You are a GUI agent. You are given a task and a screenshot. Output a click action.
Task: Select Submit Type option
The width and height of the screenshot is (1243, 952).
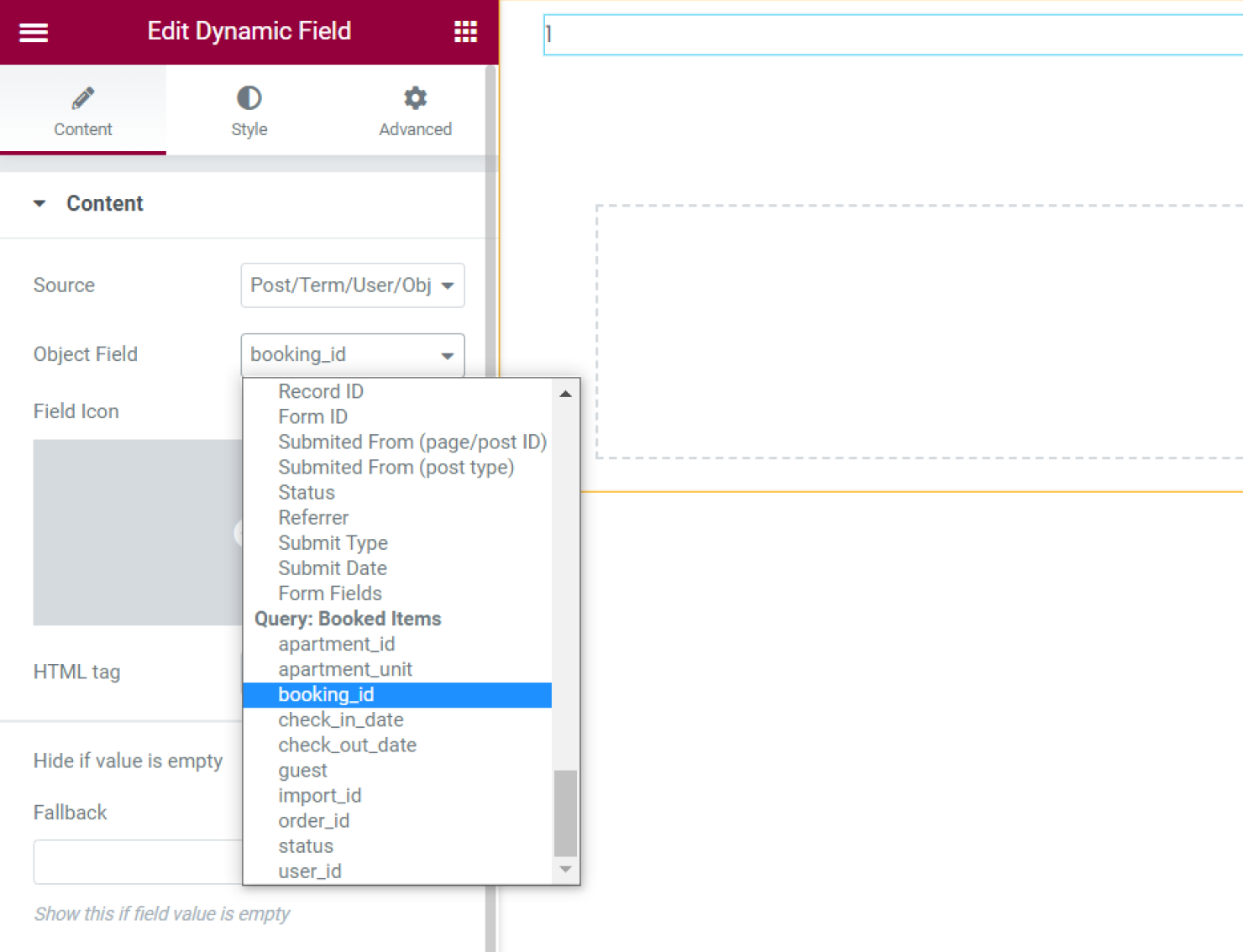[397, 542]
